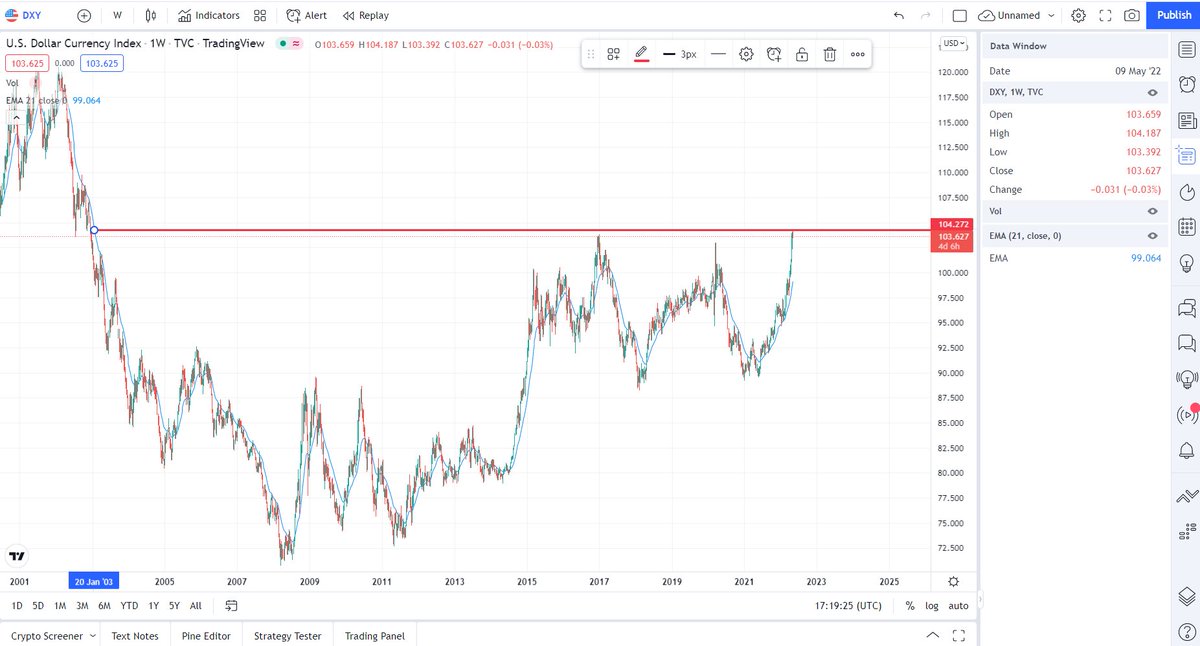Open public chats in the right sidebar
The image size is (1200, 646).
[x=1186, y=307]
